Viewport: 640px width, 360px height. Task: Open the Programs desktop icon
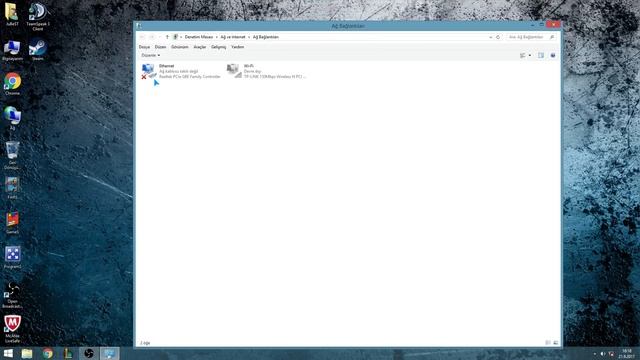[x=12, y=257]
